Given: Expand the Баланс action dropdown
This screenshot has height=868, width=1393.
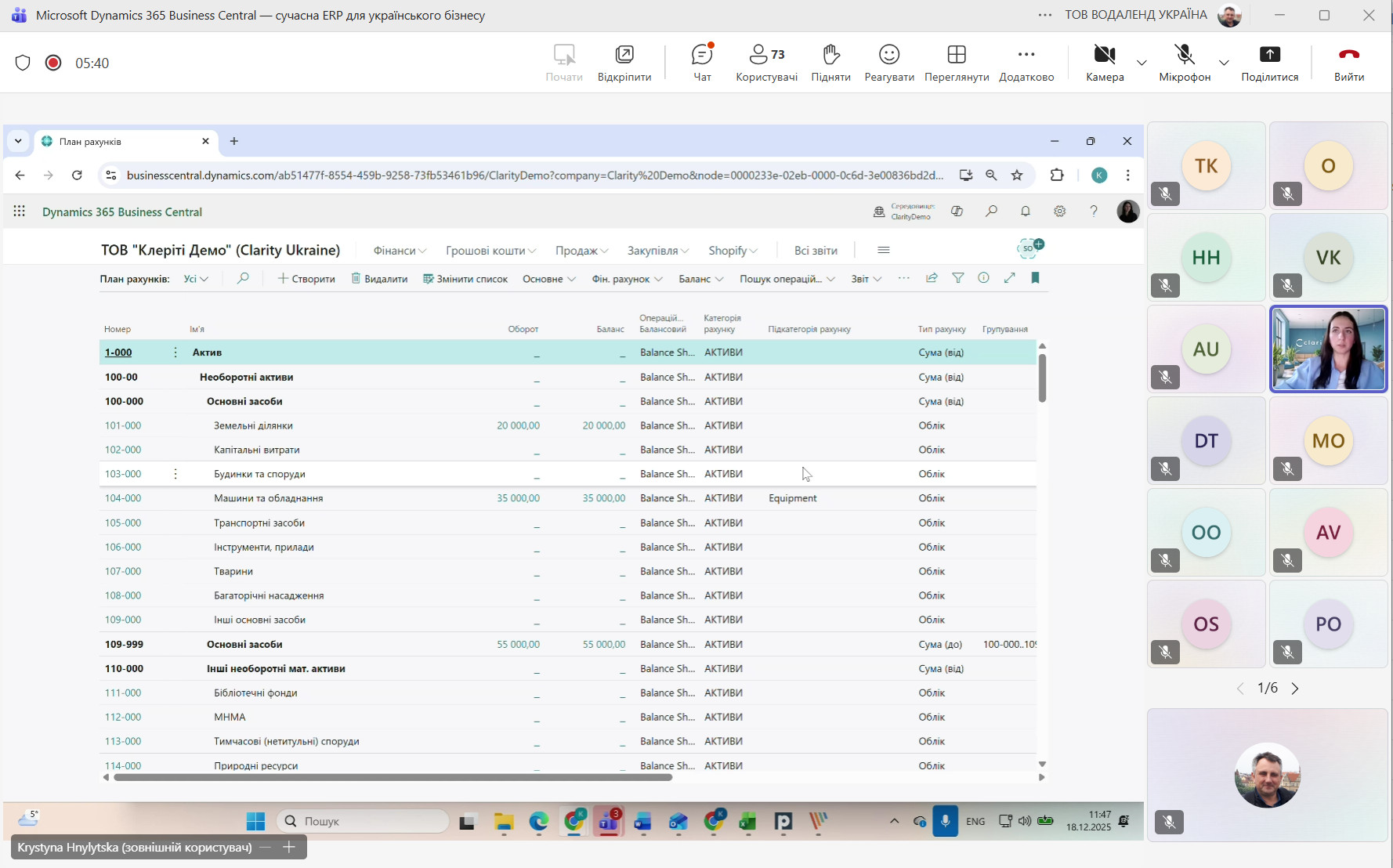Looking at the screenshot, I should tap(700, 279).
